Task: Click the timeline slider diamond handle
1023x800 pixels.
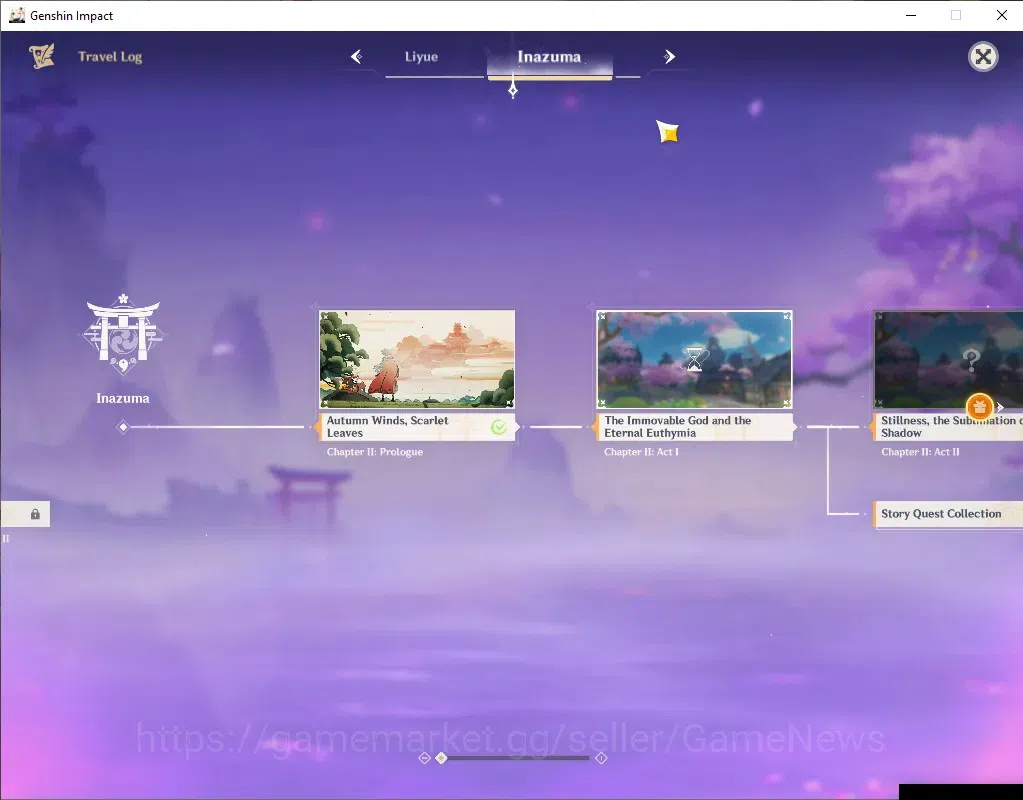Action: [x=441, y=758]
